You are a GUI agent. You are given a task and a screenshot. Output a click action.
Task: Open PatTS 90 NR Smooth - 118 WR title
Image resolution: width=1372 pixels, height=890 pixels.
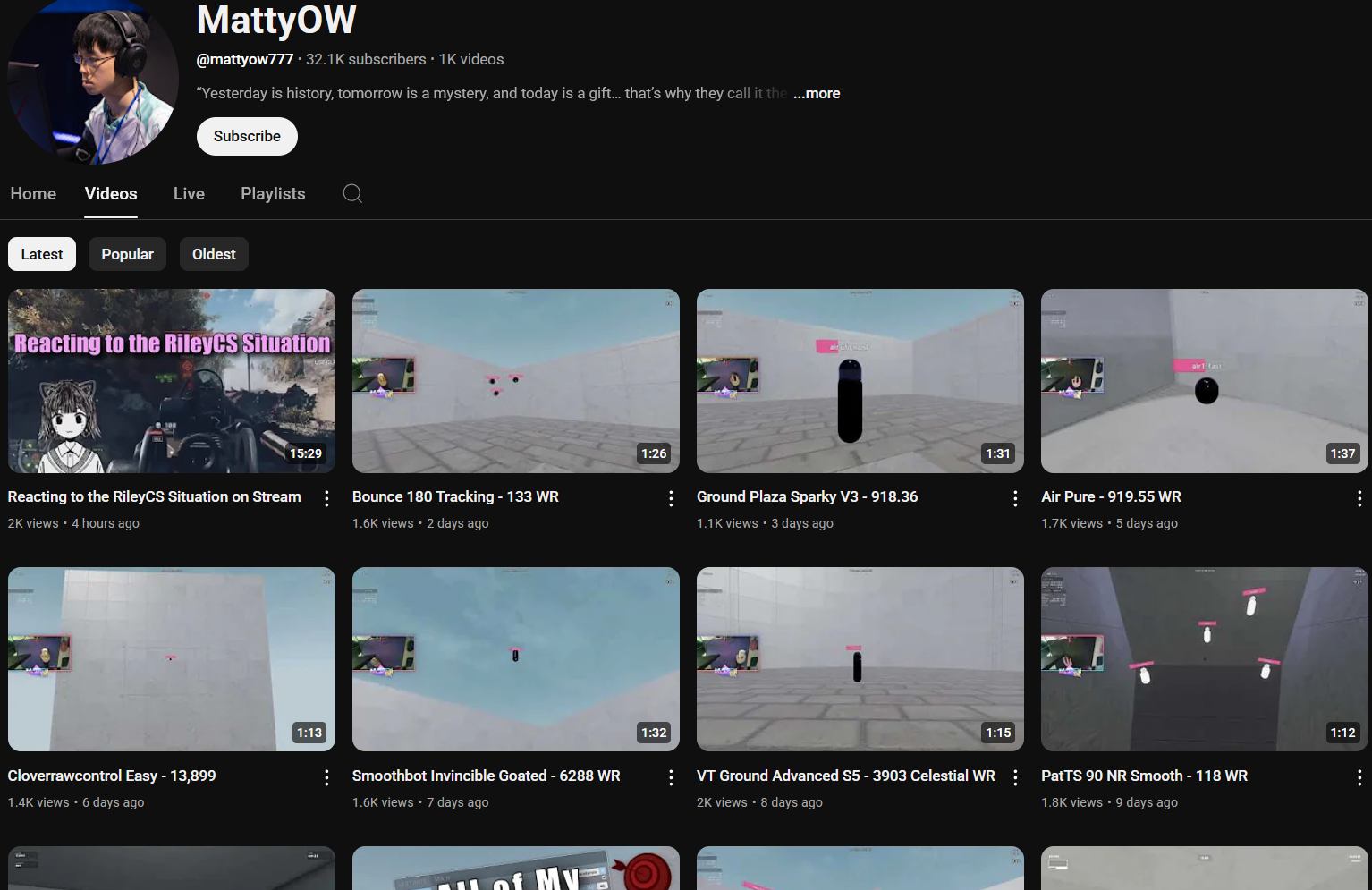(1144, 776)
